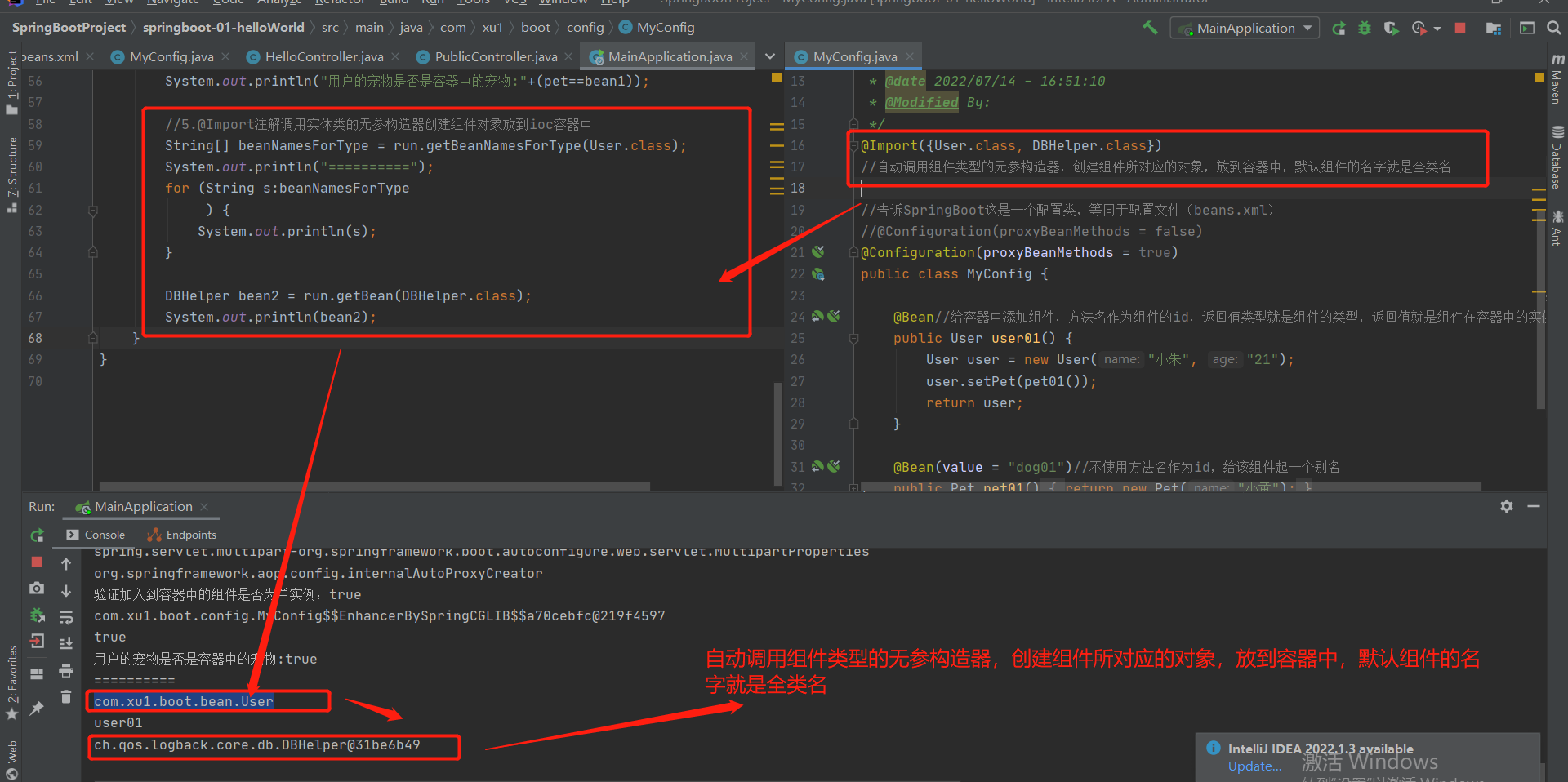Stop the application using top toolbar red square

[1460, 28]
